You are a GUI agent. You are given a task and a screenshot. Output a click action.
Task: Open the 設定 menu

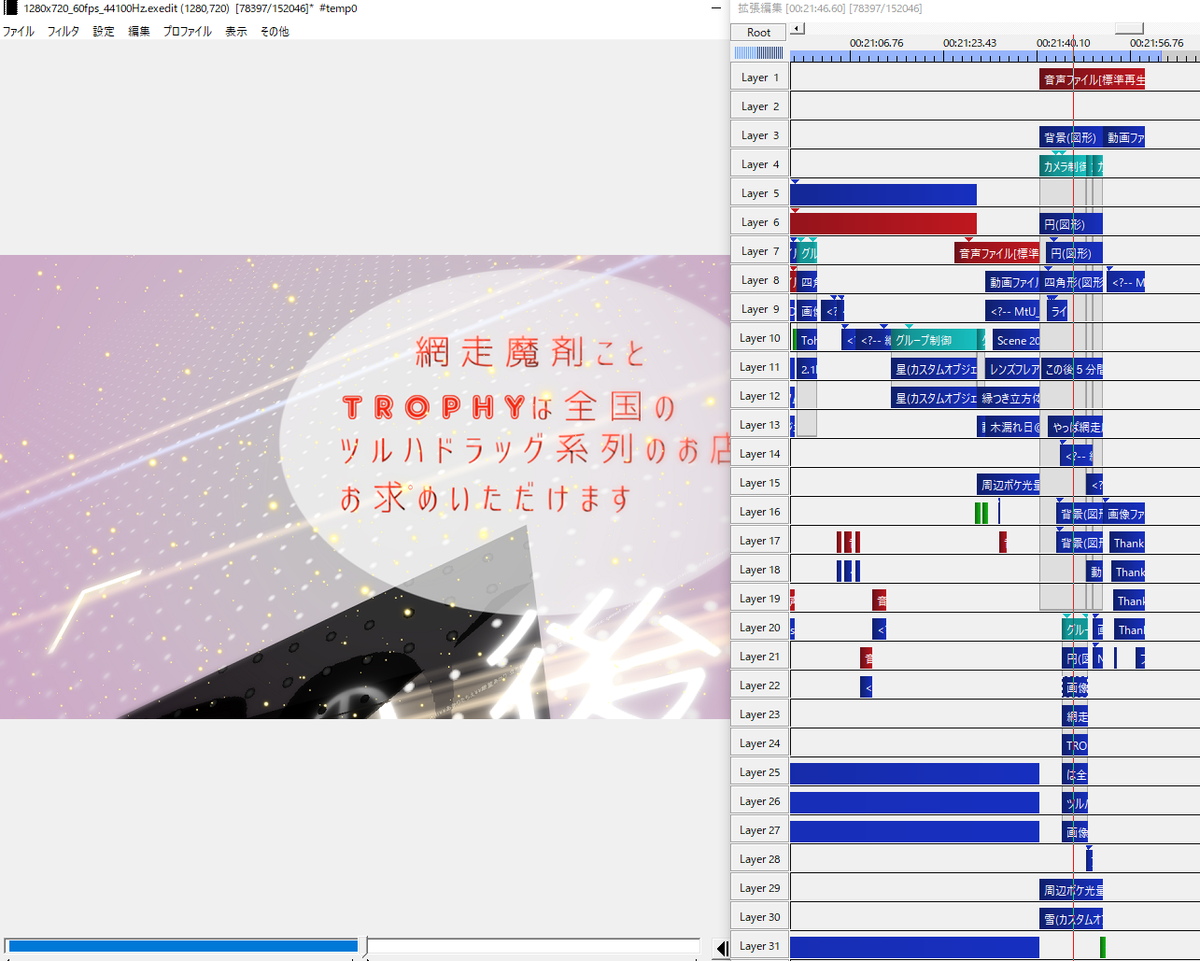click(104, 31)
